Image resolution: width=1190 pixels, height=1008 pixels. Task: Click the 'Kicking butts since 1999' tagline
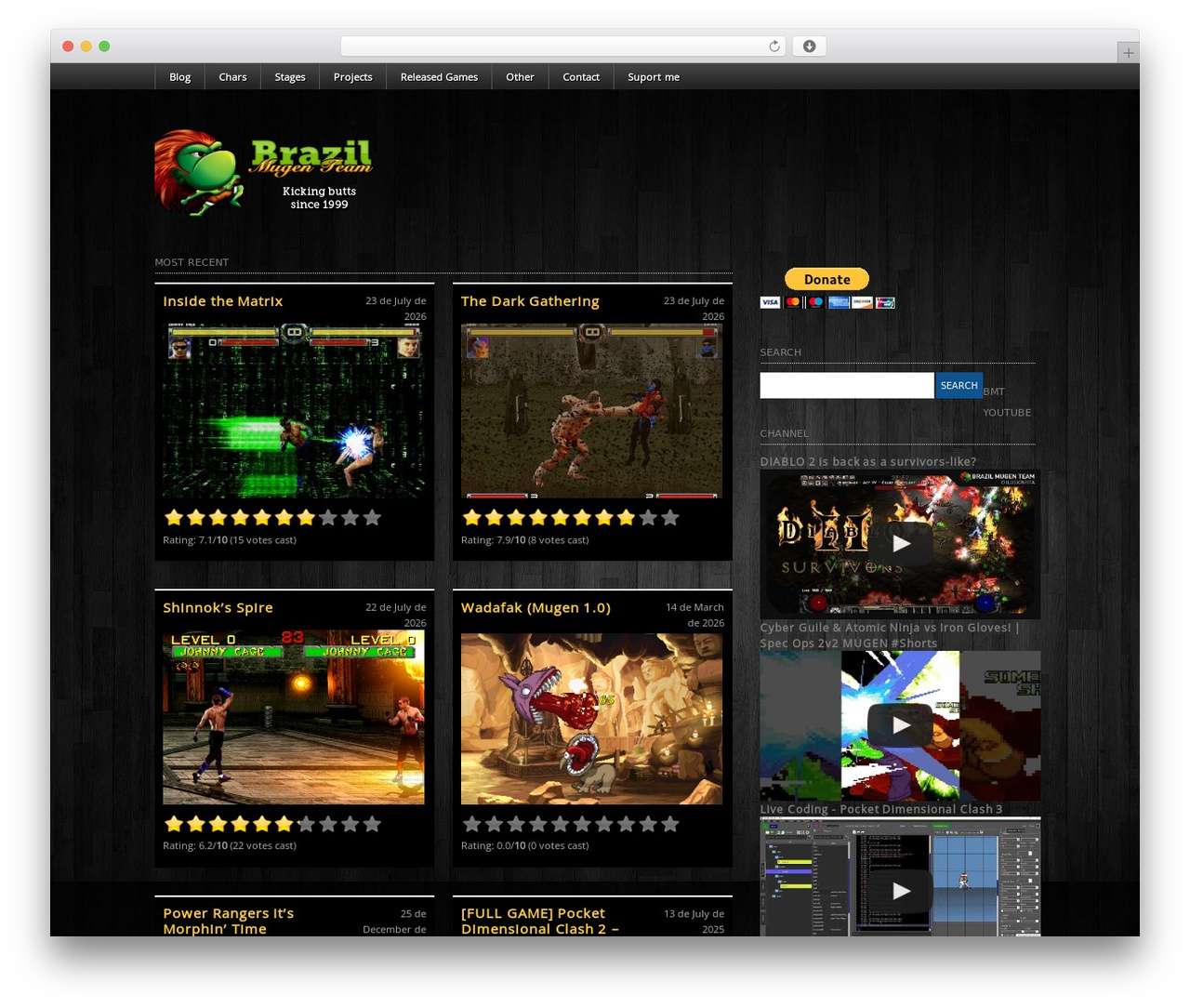[319, 197]
